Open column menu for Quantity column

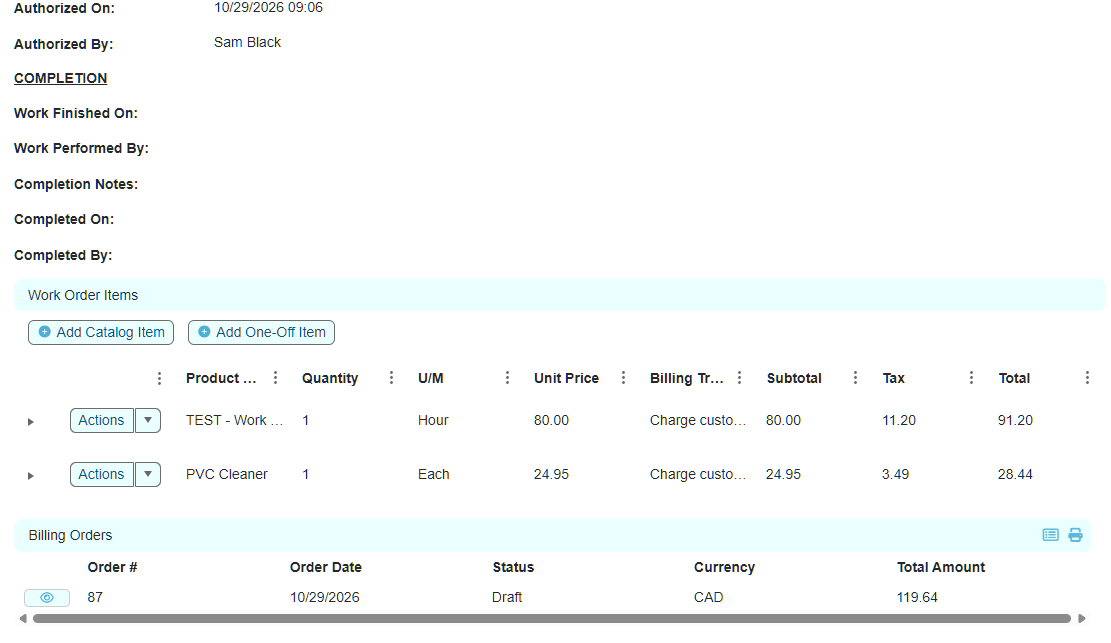pos(391,379)
